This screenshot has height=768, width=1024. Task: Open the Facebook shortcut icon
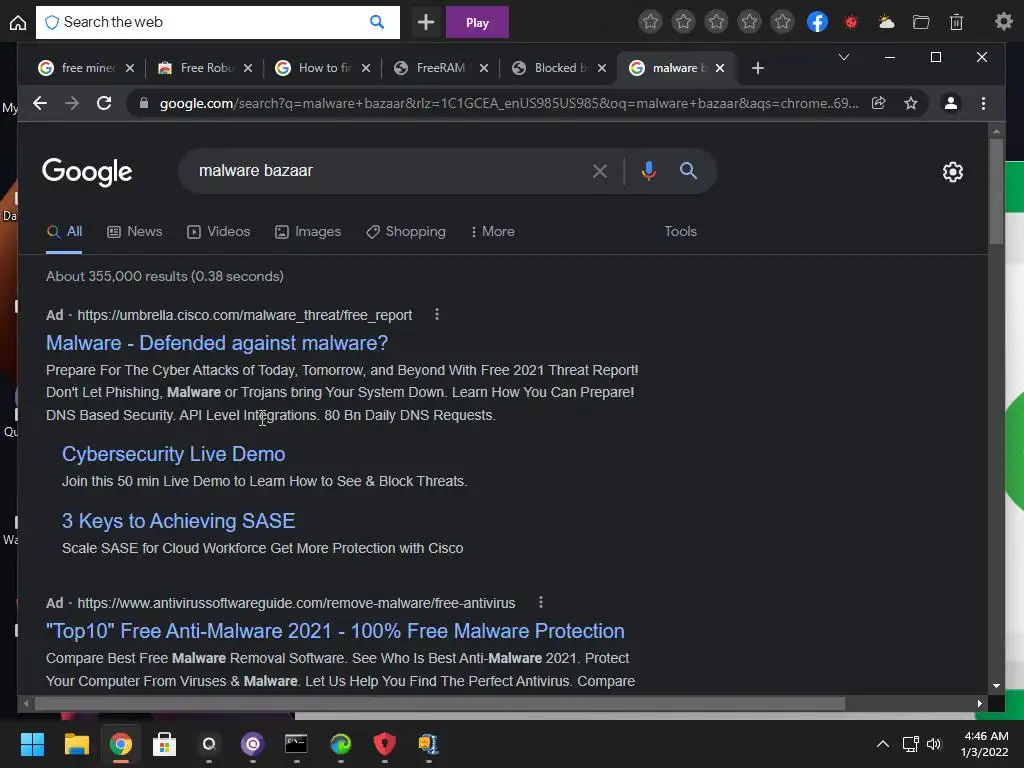click(x=817, y=22)
